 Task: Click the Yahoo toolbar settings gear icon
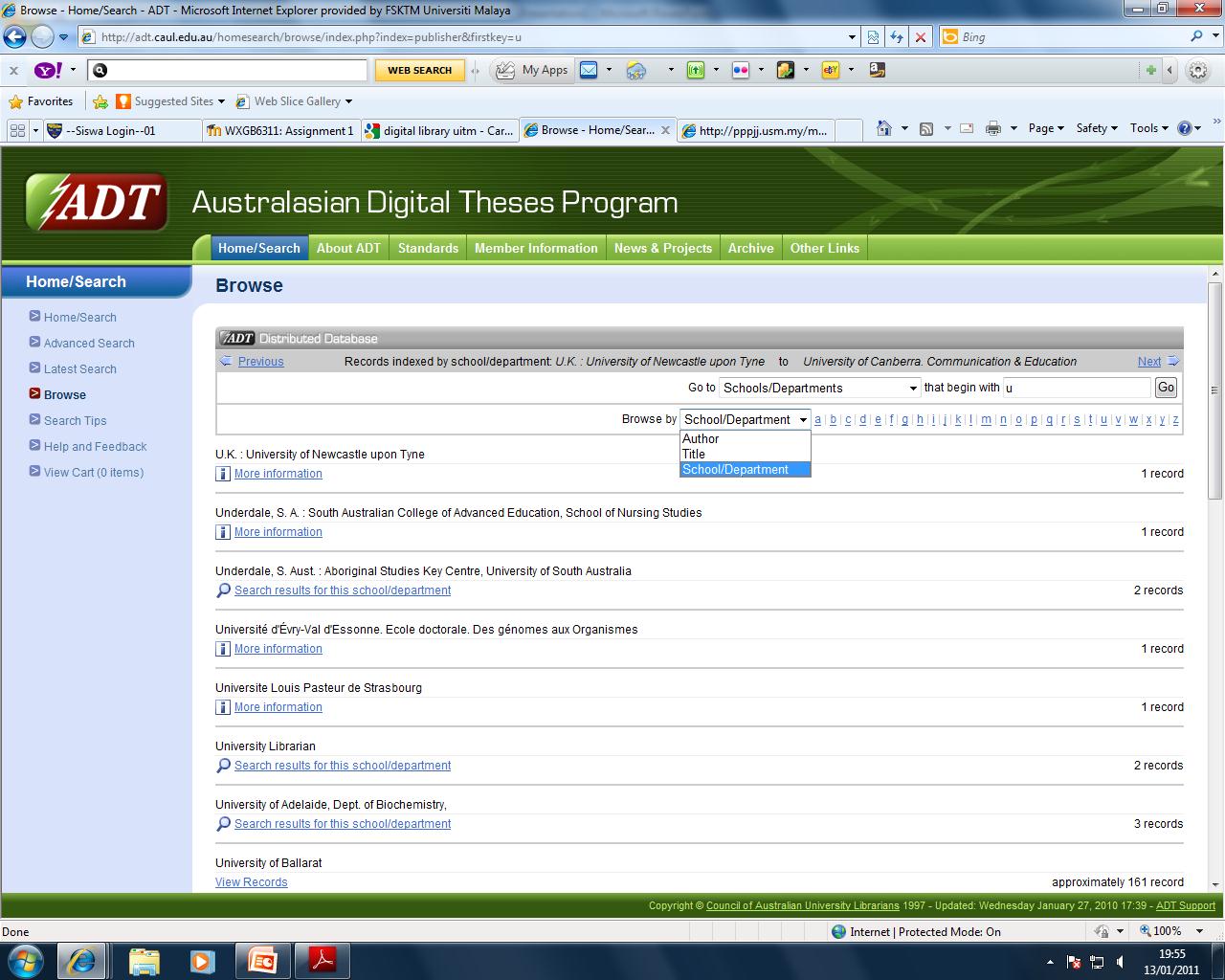click(x=1197, y=70)
